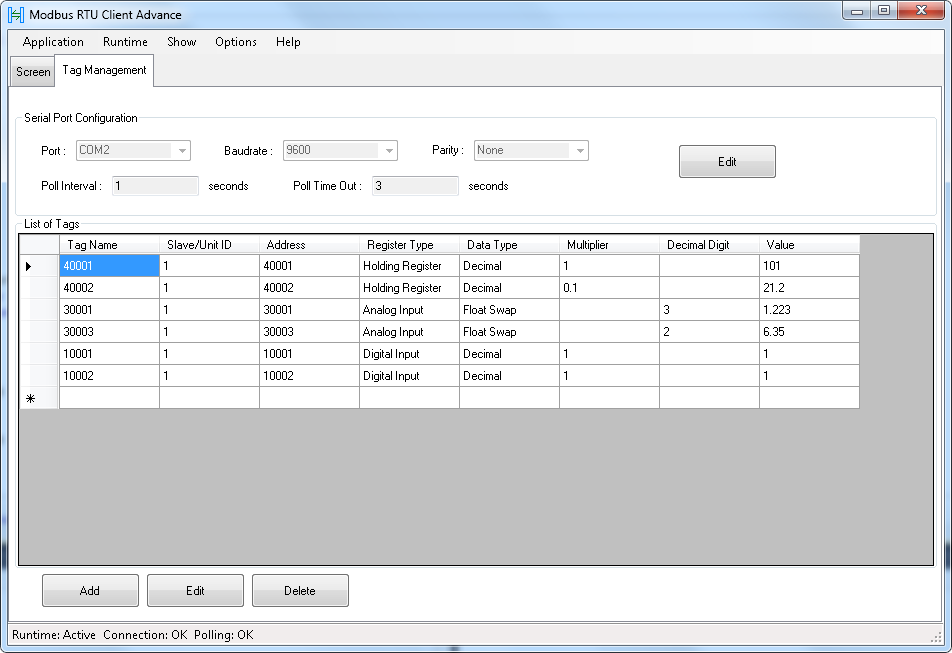Click address cell 30003
The height and width of the screenshot is (653, 952).
pyautogui.click(x=309, y=332)
